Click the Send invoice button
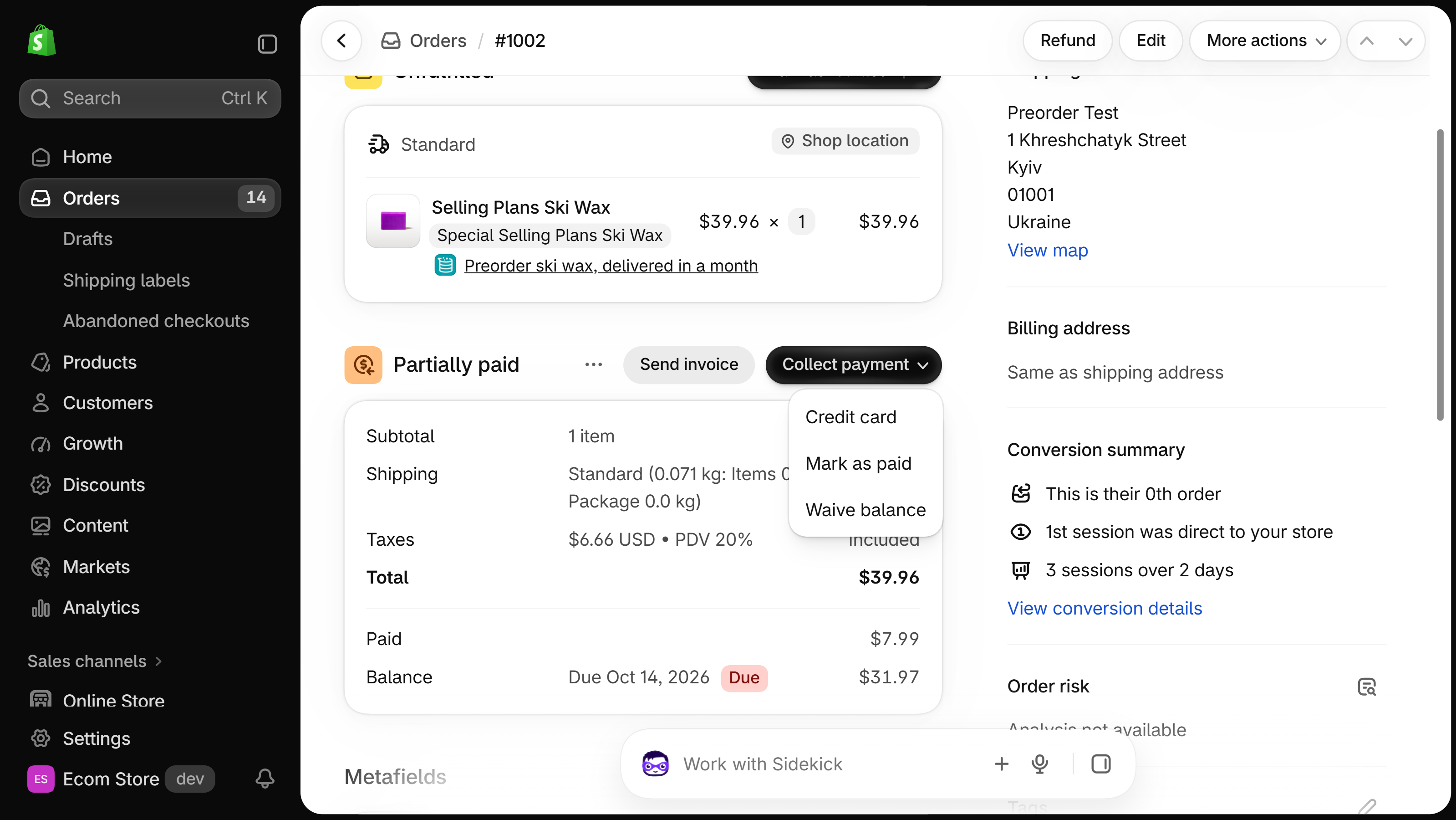The height and width of the screenshot is (820, 1456). pos(689,365)
